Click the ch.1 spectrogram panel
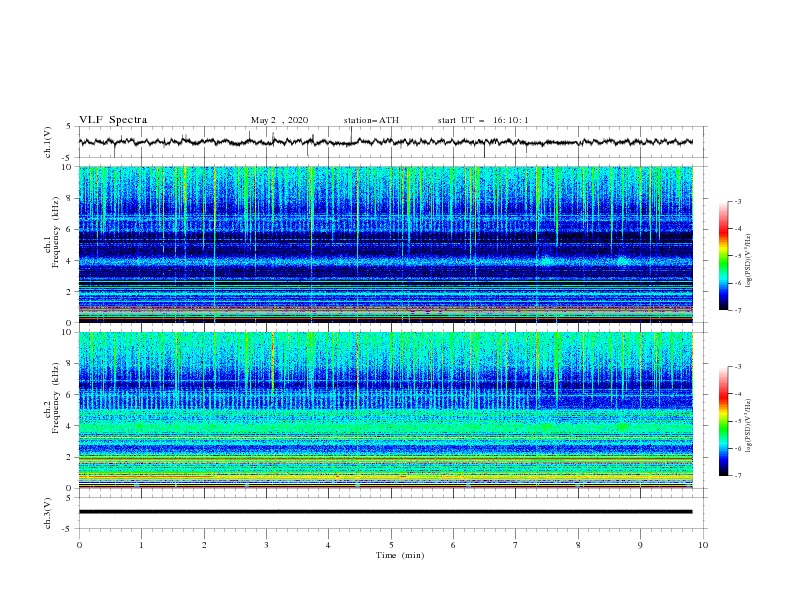This screenshot has height=612, width=792. click(385, 244)
